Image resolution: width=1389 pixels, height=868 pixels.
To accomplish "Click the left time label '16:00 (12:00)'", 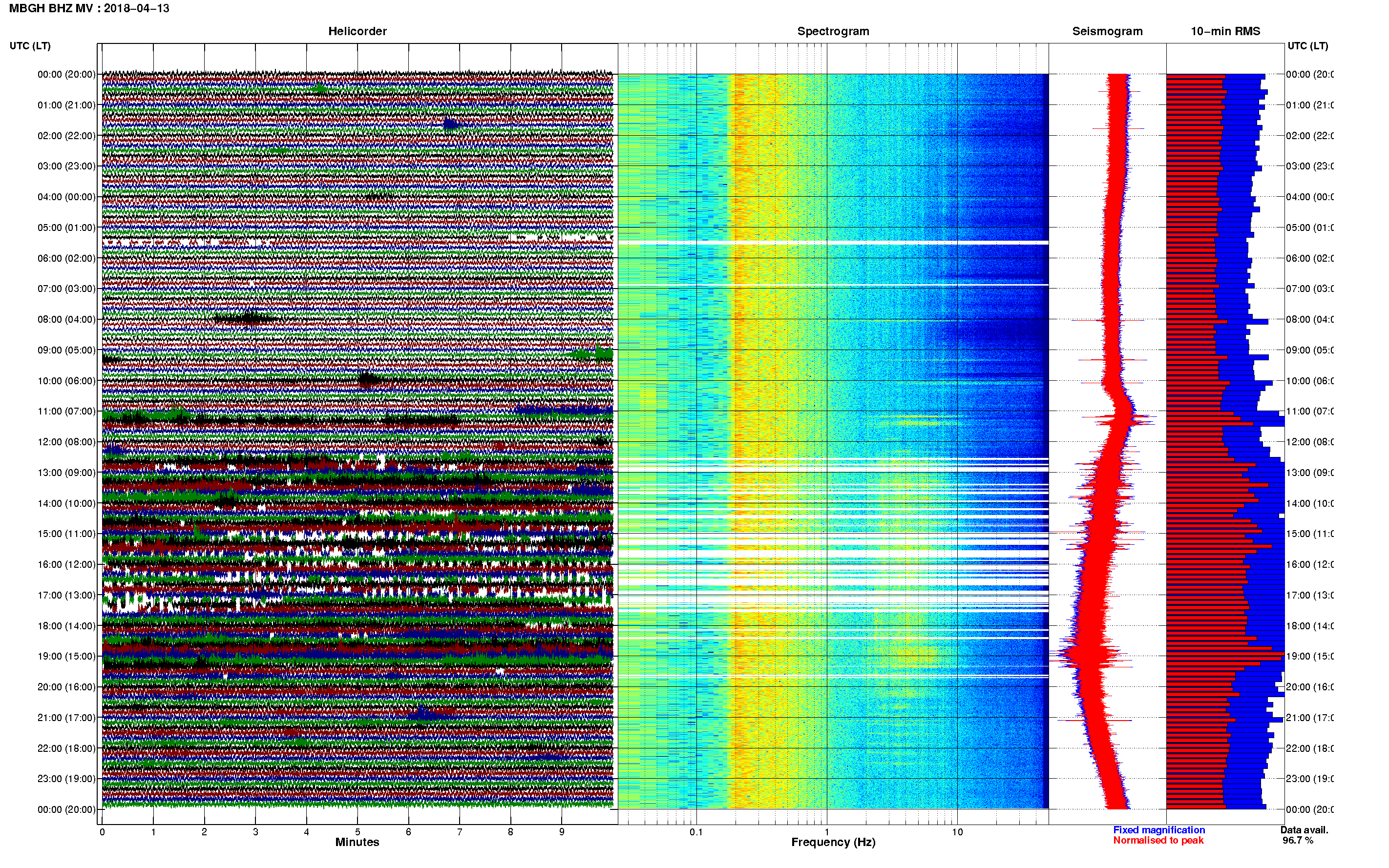I will pos(66,565).
